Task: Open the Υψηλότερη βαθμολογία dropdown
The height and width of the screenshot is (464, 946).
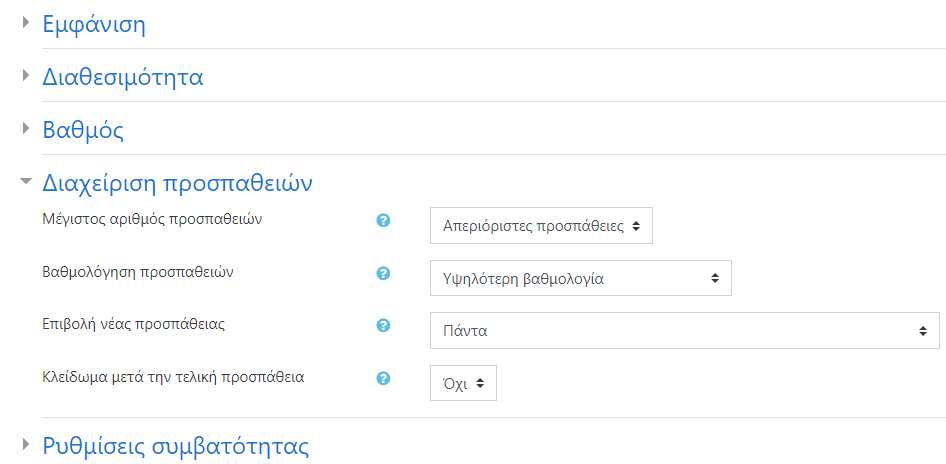Action: [x=580, y=279]
